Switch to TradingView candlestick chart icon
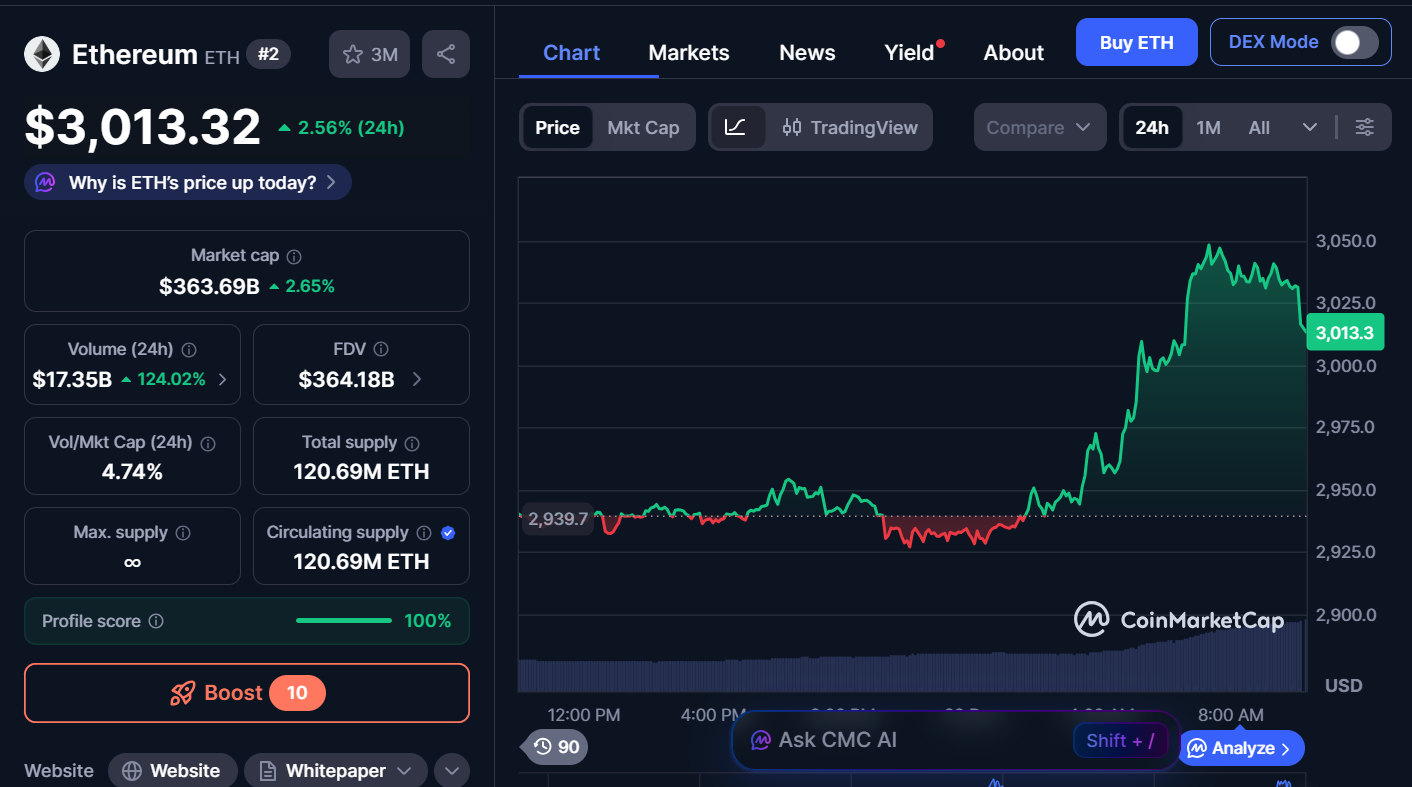1412x787 pixels. (x=792, y=127)
